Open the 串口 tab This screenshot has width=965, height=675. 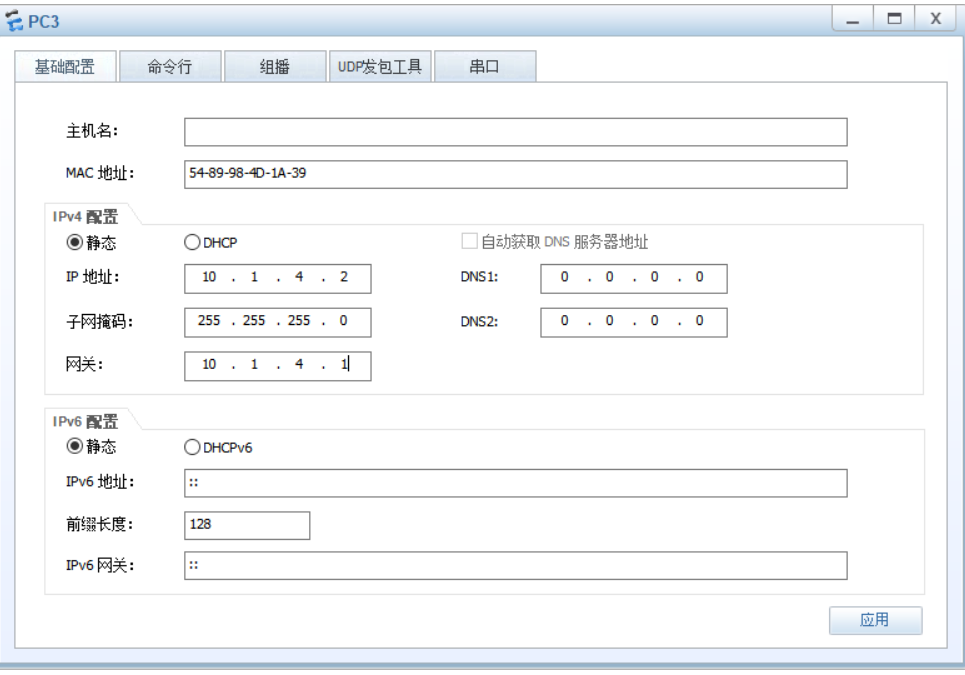pos(485,66)
